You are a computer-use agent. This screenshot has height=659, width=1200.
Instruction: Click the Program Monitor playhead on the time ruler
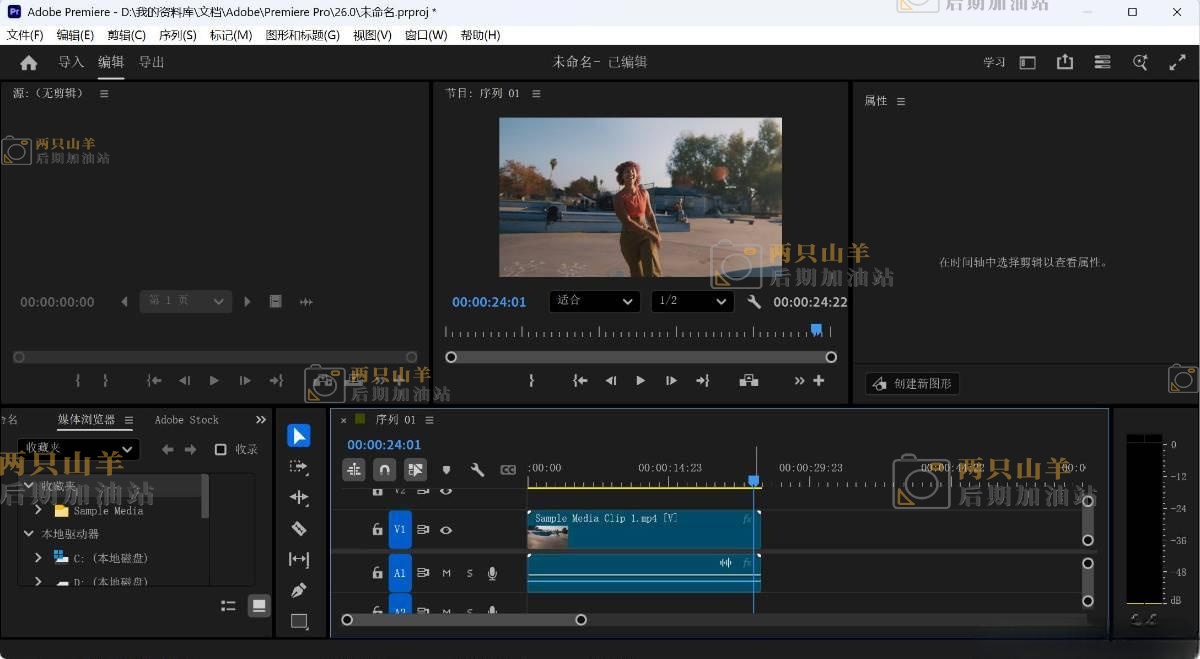(x=816, y=329)
